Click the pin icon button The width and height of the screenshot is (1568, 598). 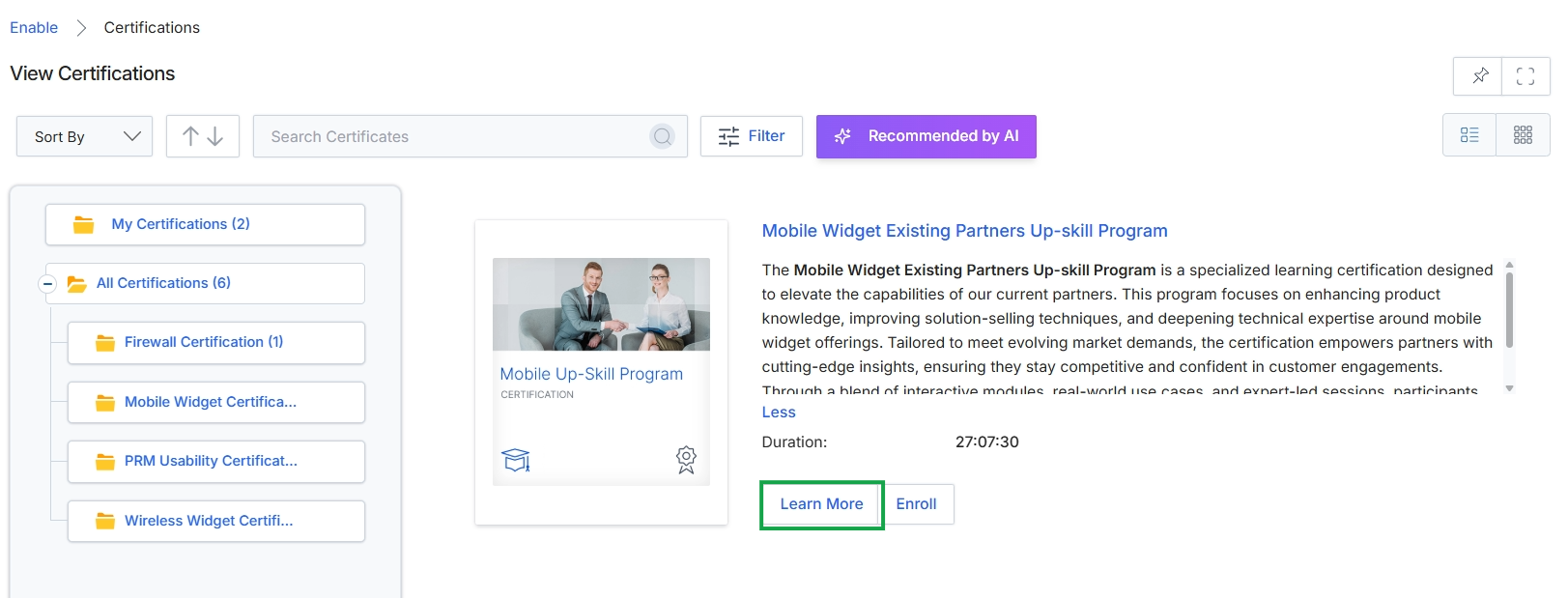tap(1478, 76)
